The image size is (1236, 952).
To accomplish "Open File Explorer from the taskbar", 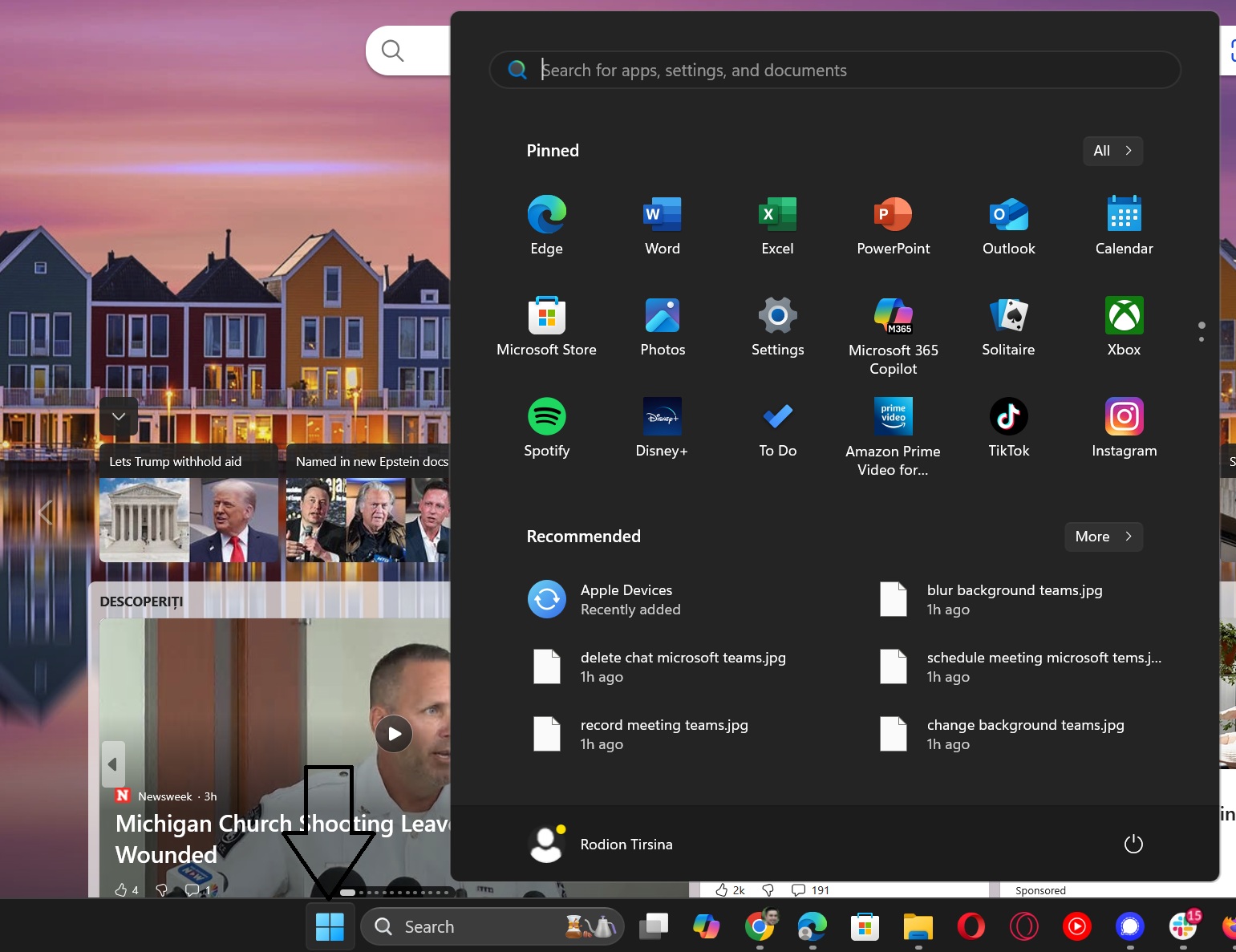I will 918,926.
